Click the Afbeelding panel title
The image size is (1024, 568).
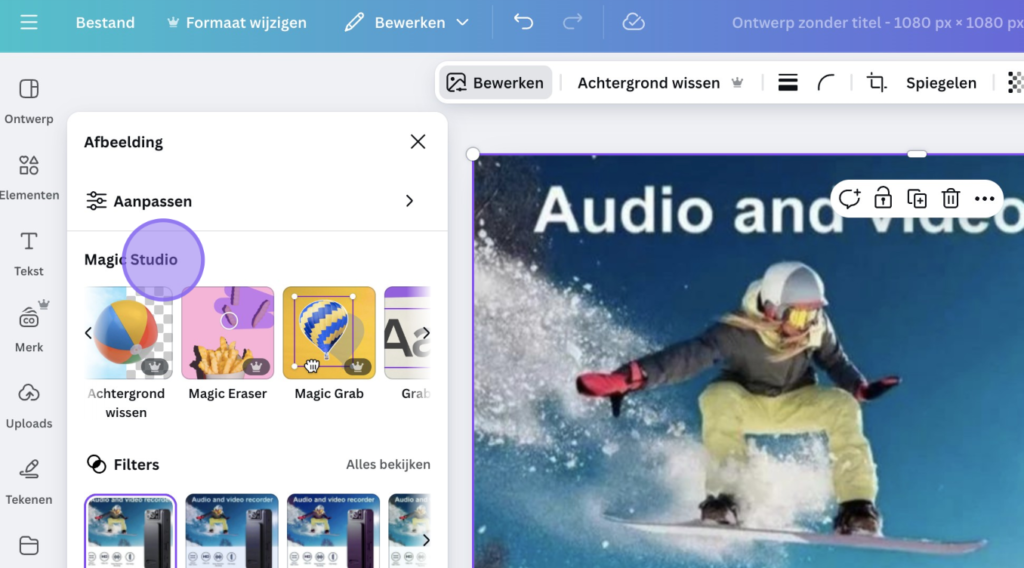[123, 142]
